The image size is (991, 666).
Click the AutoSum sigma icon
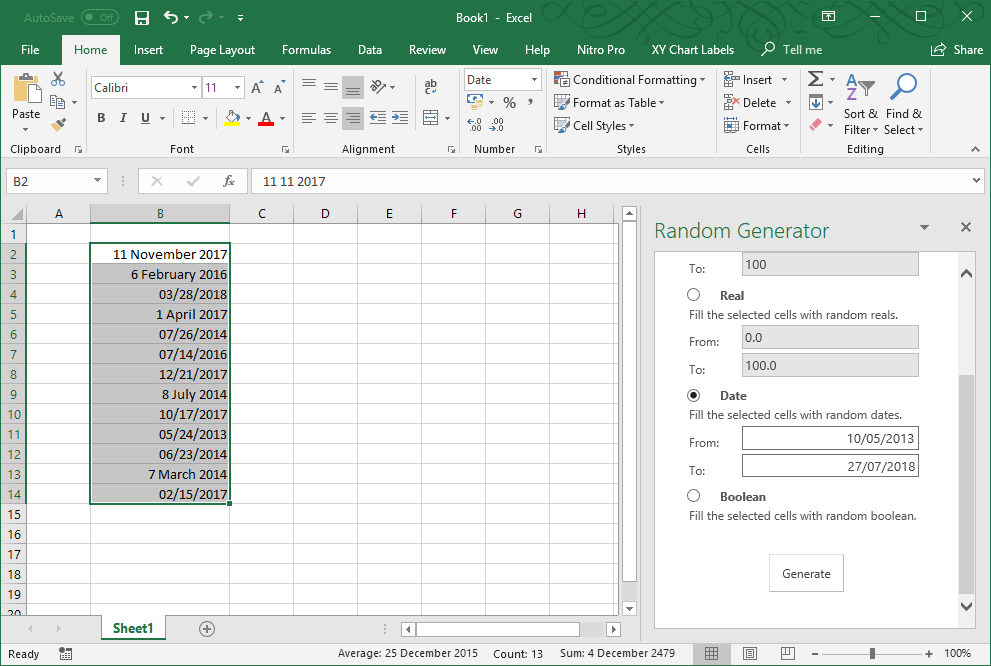coord(815,79)
